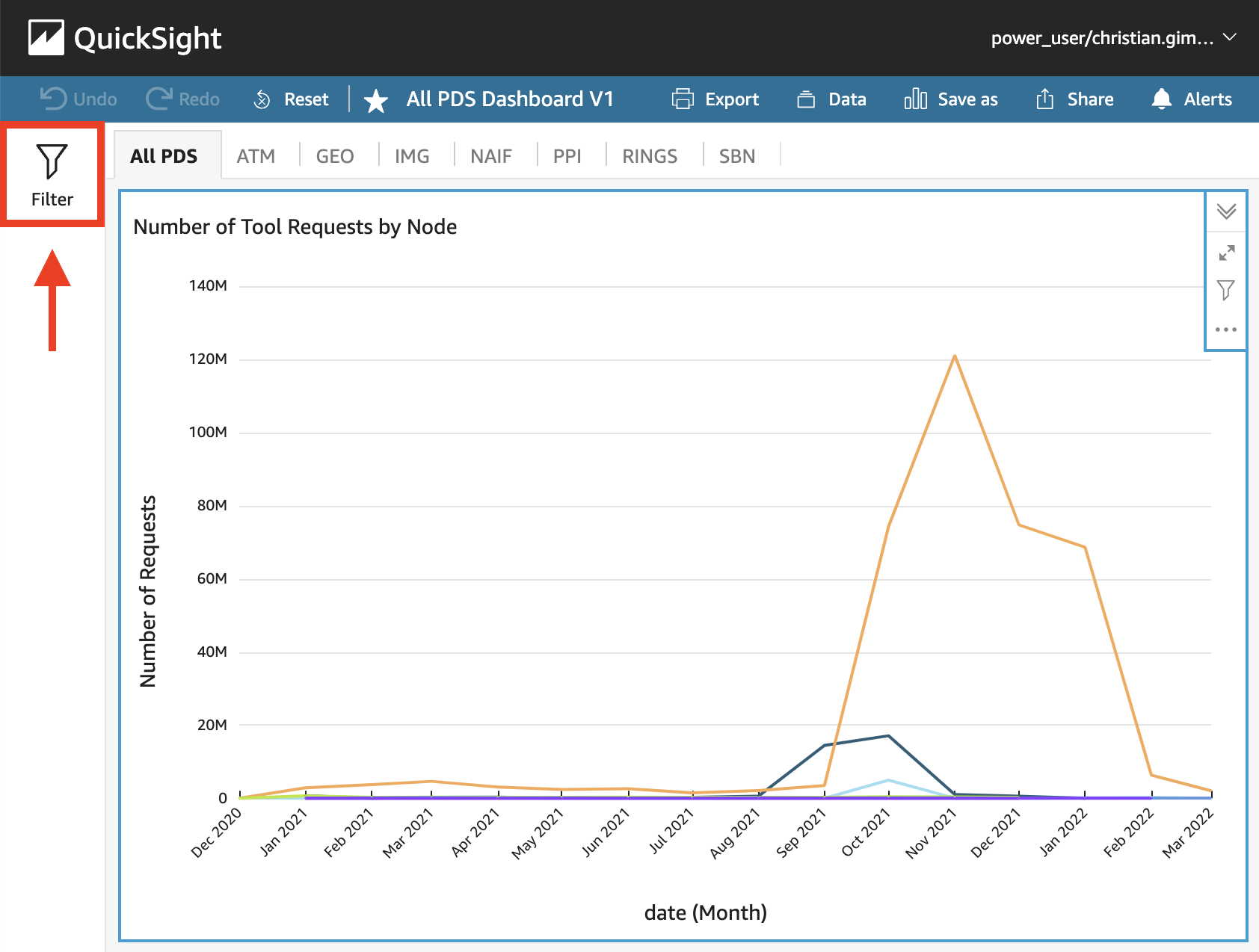The width and height of the screenshot is (1259, 952).
Task: Click the chart title Number of Tool Requests by Node
Action: 295,226
